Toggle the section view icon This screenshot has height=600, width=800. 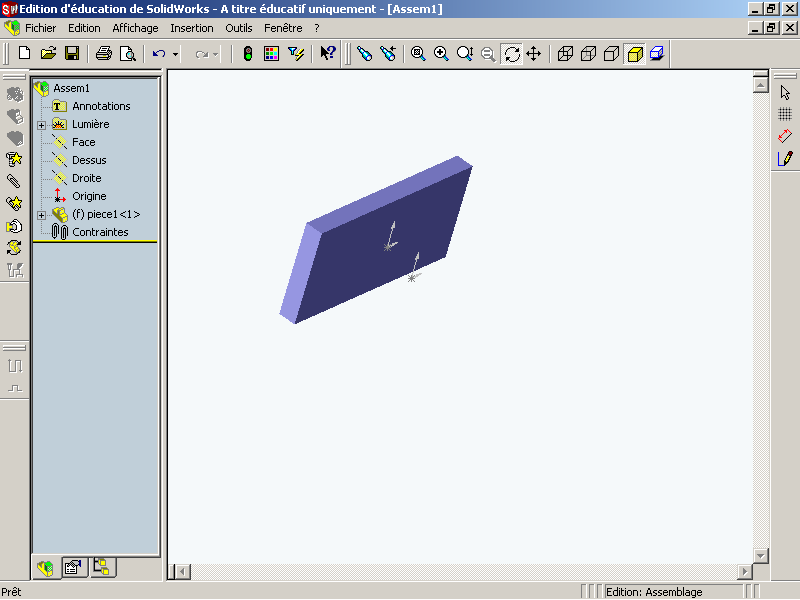657,53
